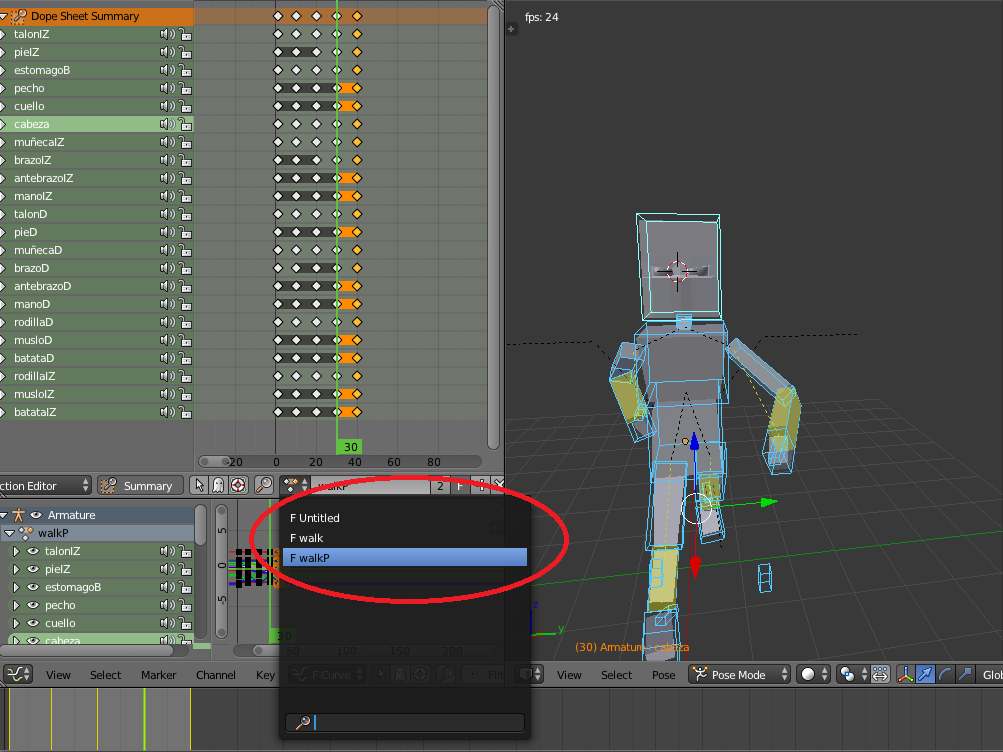Select the cabeza channel in dope sheet
The height and width of the screenshot is (752, 1003).
[97, 124]
